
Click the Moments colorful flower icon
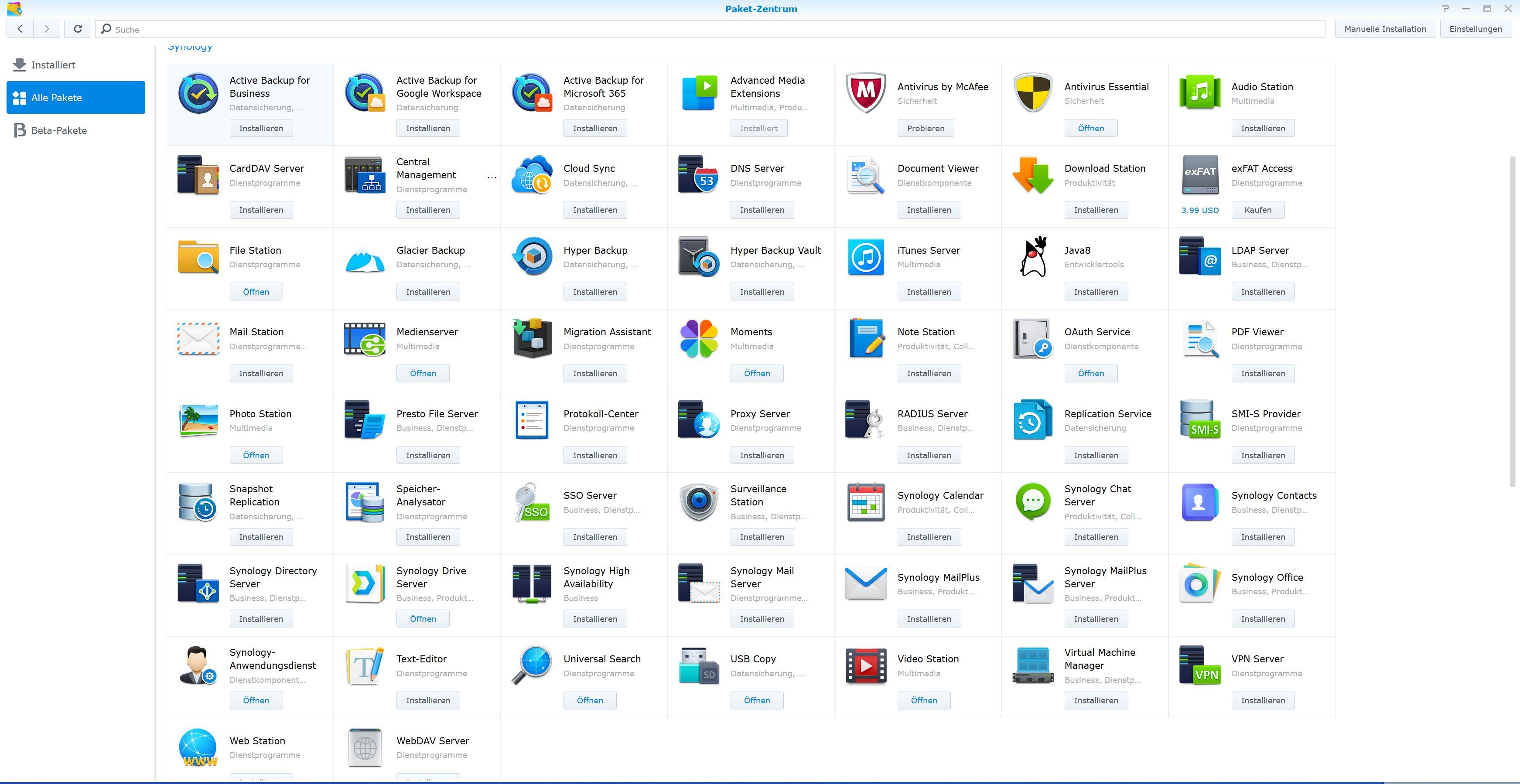point(699,339)
